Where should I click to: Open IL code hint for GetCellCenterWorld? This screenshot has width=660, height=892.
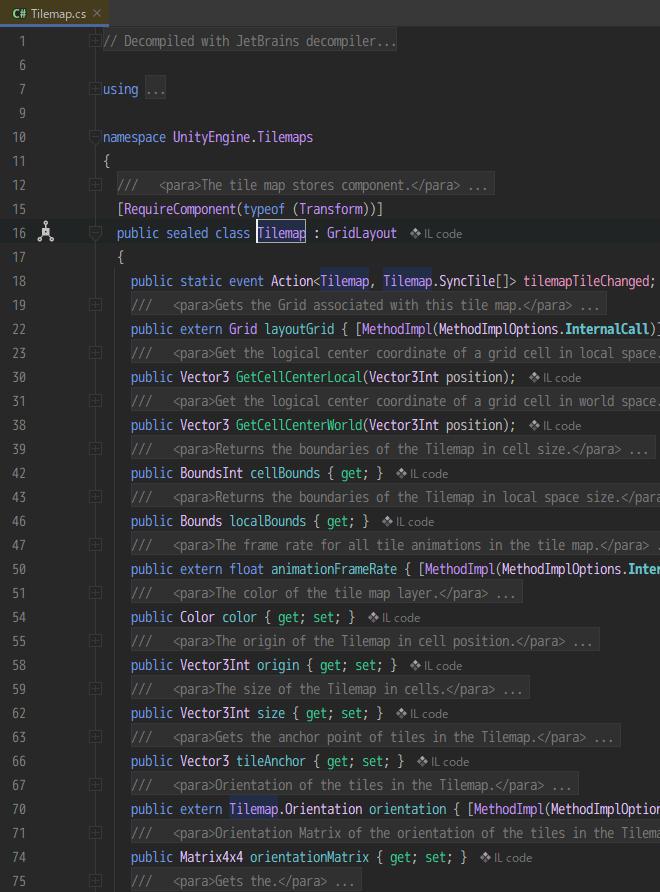click(x=555, y=426)
